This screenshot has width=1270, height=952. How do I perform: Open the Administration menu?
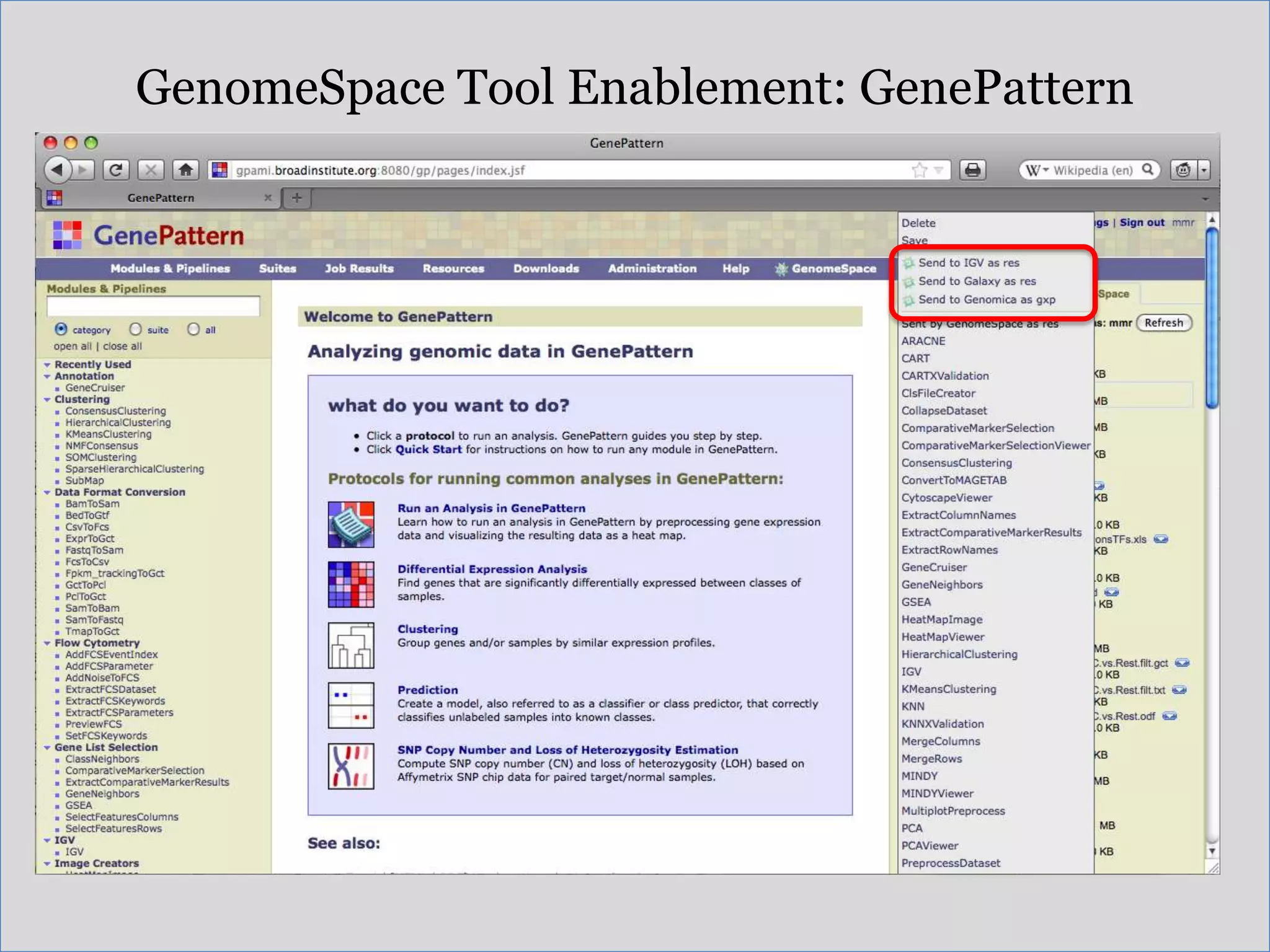[x=652, y=268]
